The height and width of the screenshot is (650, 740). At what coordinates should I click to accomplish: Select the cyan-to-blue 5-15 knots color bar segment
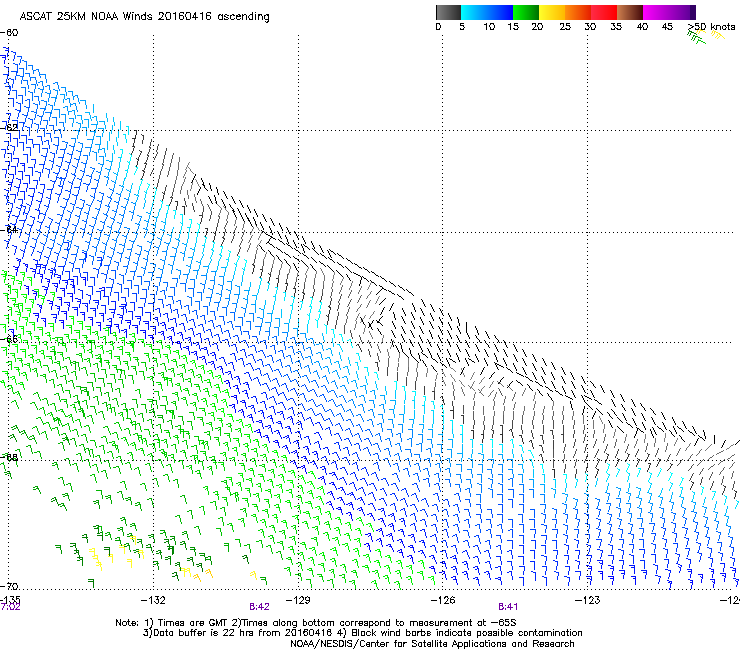tap(487, 12)
